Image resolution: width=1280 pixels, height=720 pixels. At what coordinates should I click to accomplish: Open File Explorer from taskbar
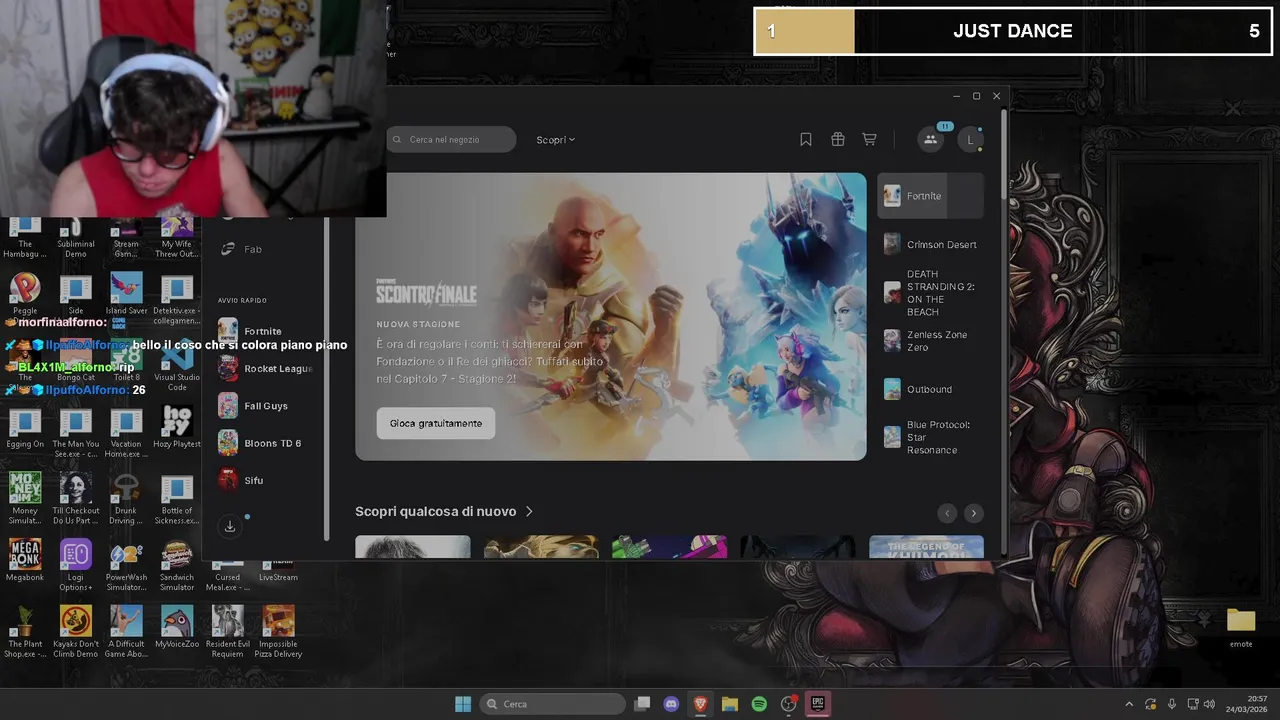(x=730, y=704)
